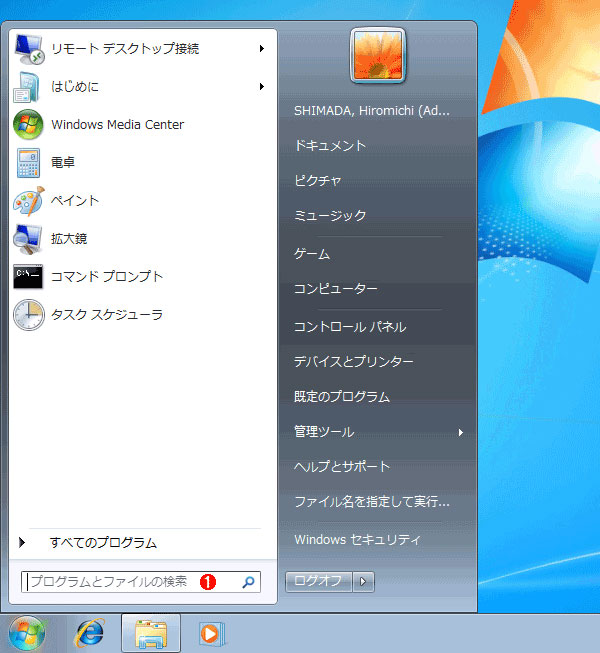Click the ログオフ button
The width and height of the screenshot is (600, 653).
point(319,581)
